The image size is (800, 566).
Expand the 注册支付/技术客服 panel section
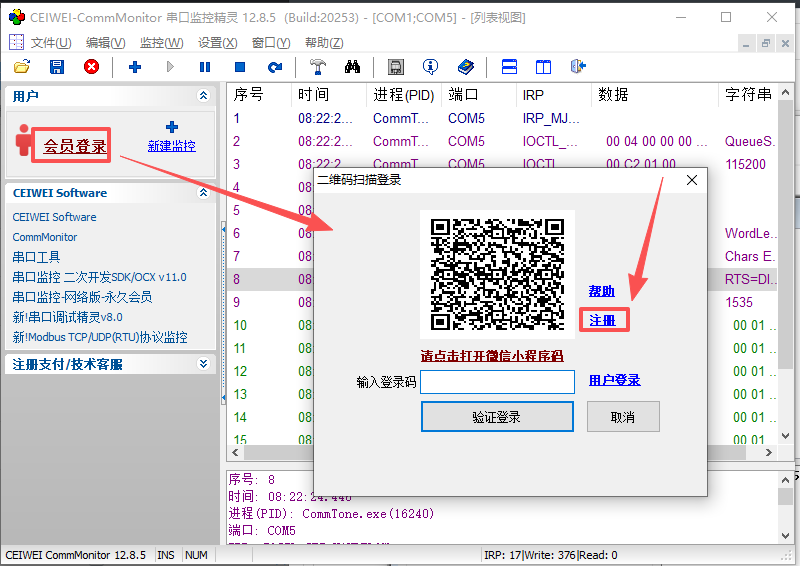click(204, 364)
